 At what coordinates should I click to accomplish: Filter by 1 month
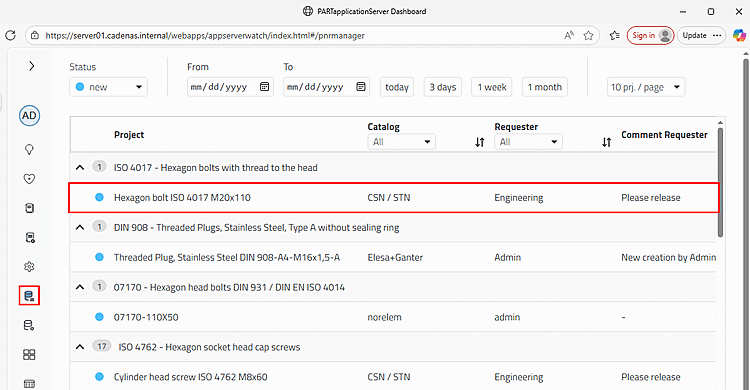click(545, 87)
